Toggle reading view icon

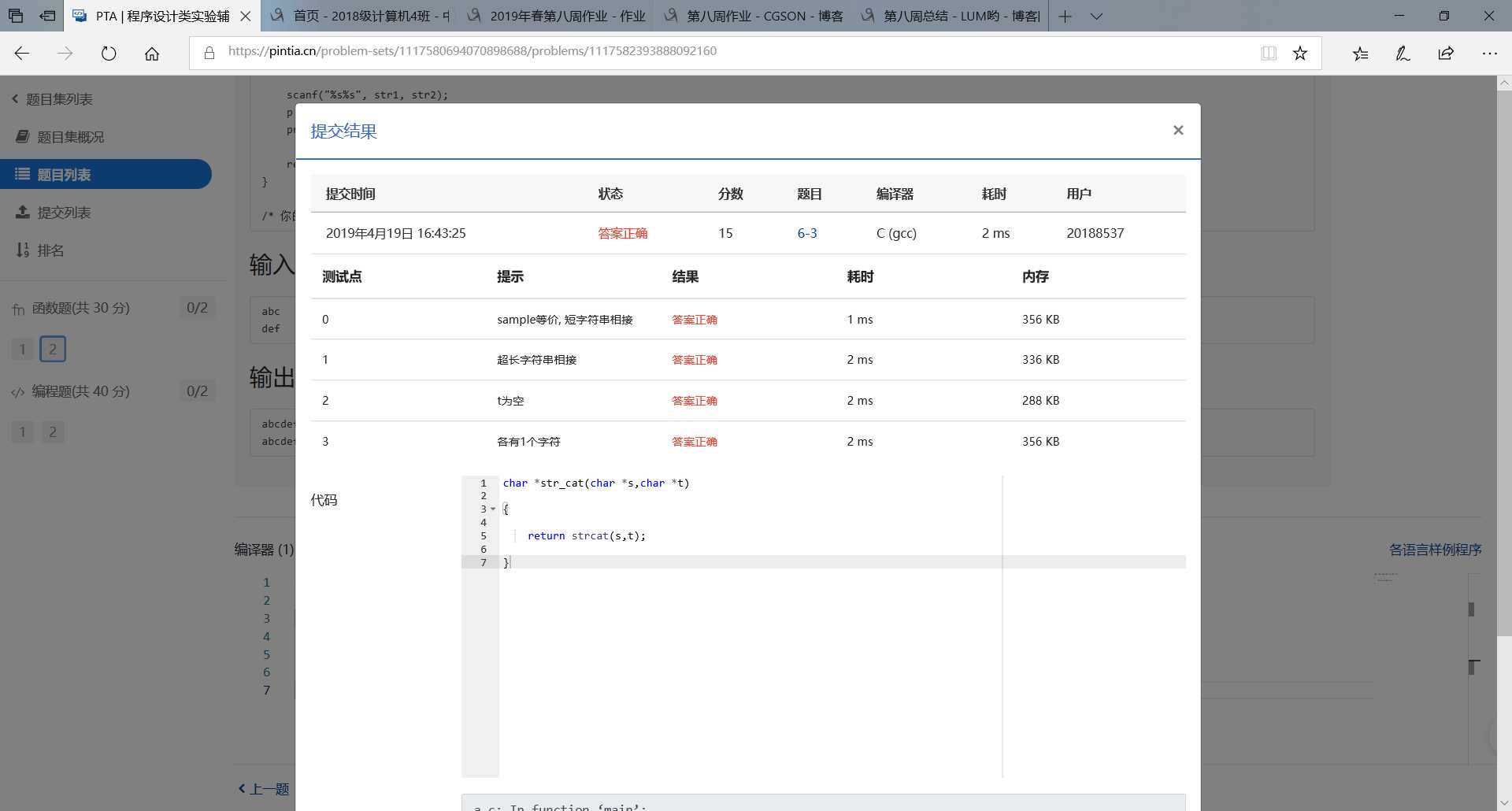coord(1268,53)
